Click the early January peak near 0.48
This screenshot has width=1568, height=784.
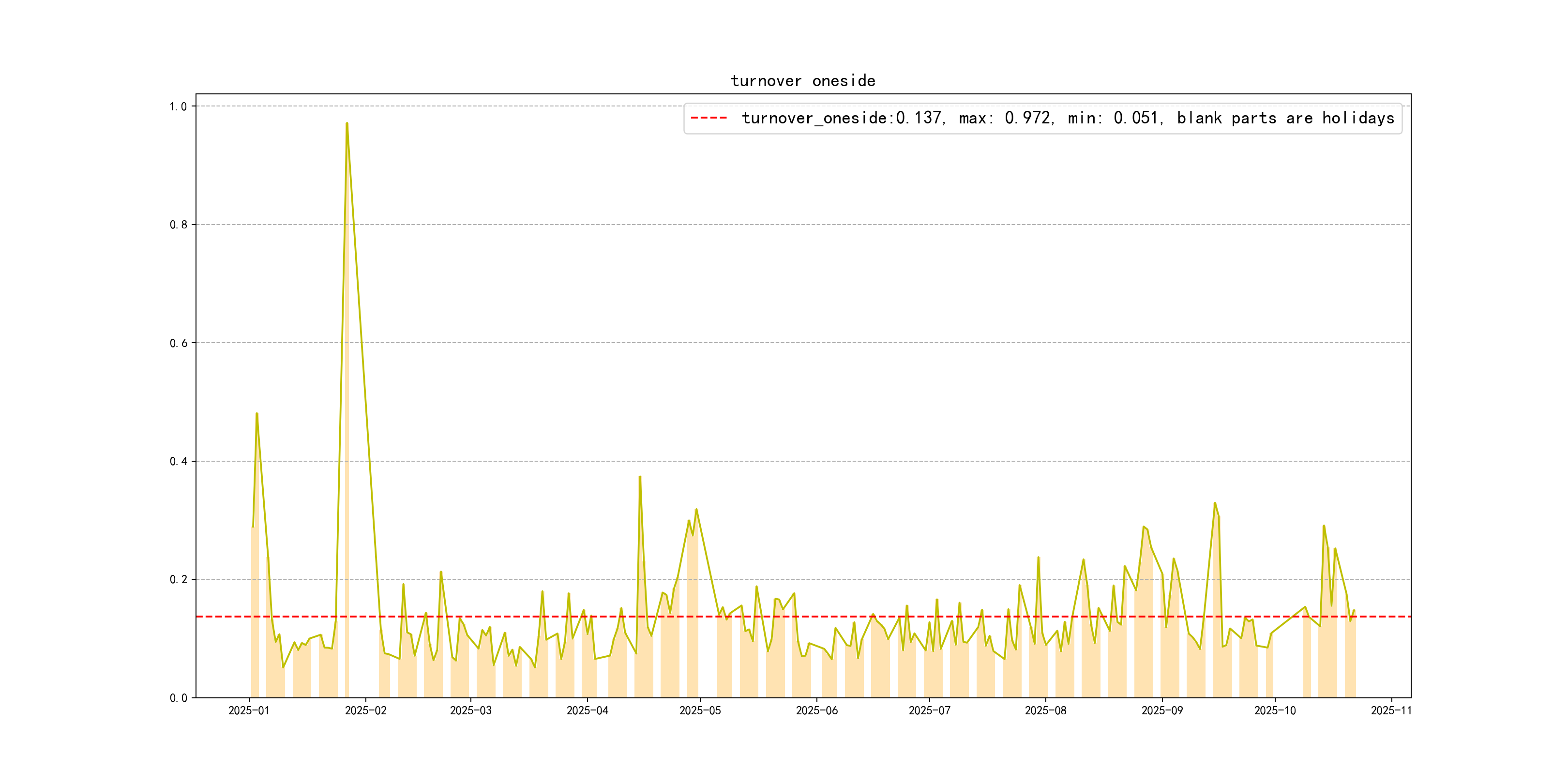257,414
